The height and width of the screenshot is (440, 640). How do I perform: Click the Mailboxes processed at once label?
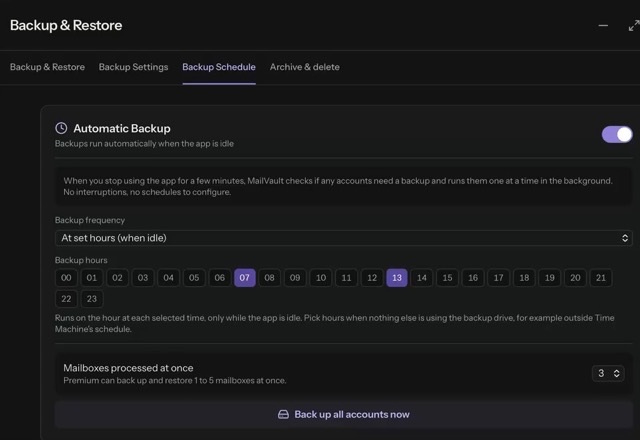pyautogui.click(x=128, y=368)
